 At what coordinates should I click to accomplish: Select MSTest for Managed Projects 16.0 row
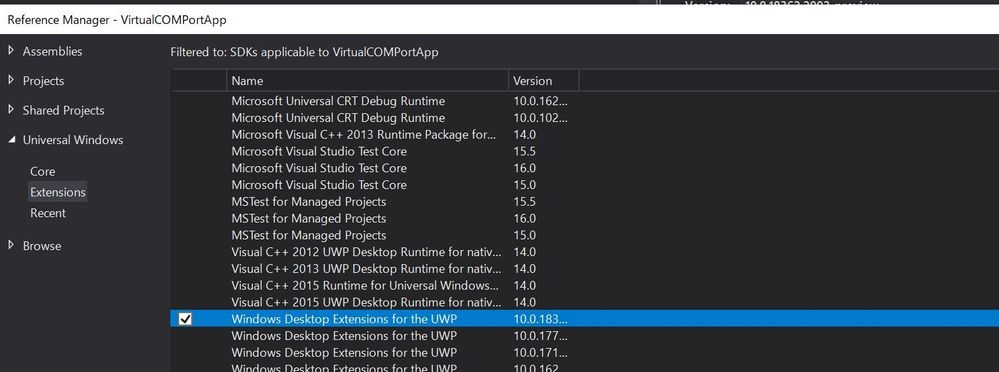pyautogui.click(x=584, y=218)
